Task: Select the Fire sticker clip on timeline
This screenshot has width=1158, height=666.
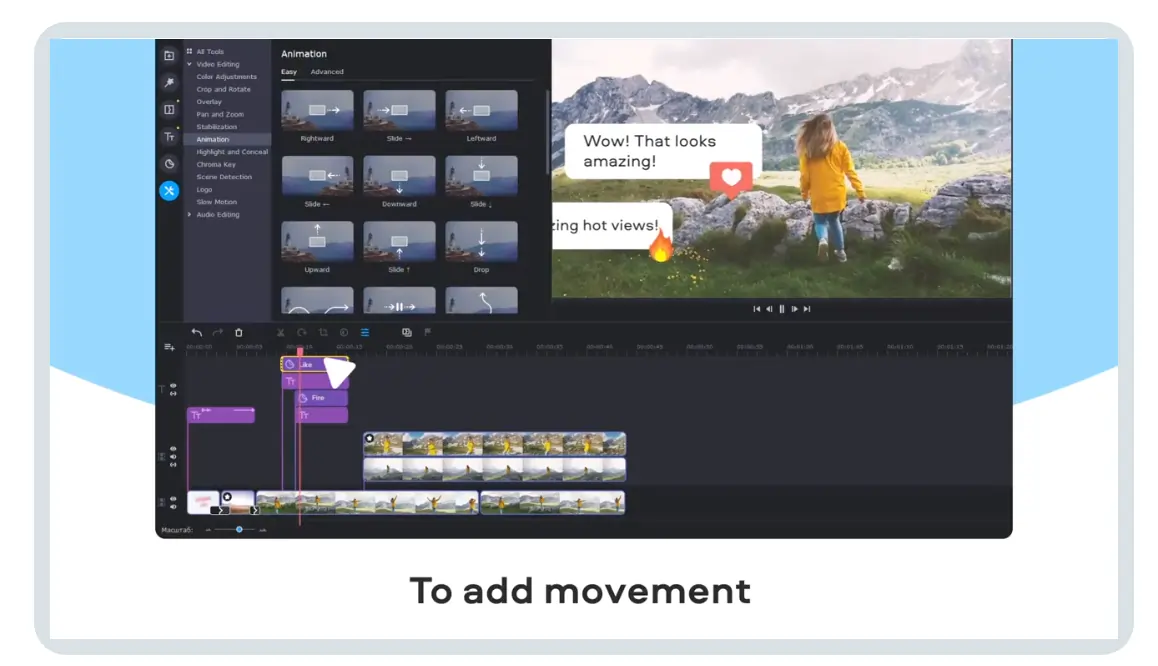Action: coord(322,398)
